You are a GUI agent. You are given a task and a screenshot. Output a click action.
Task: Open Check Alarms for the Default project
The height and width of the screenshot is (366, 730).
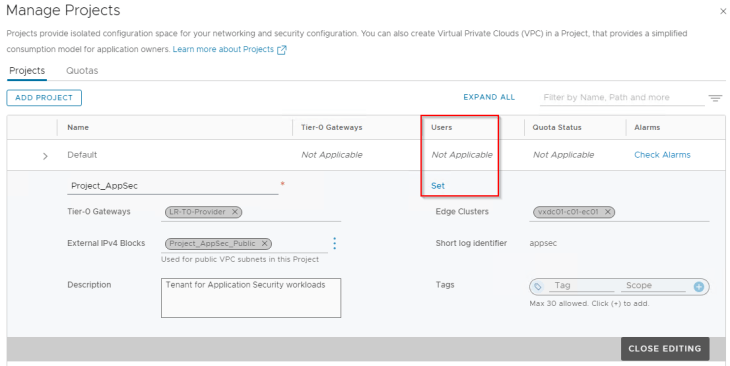(x=662, y=155)
